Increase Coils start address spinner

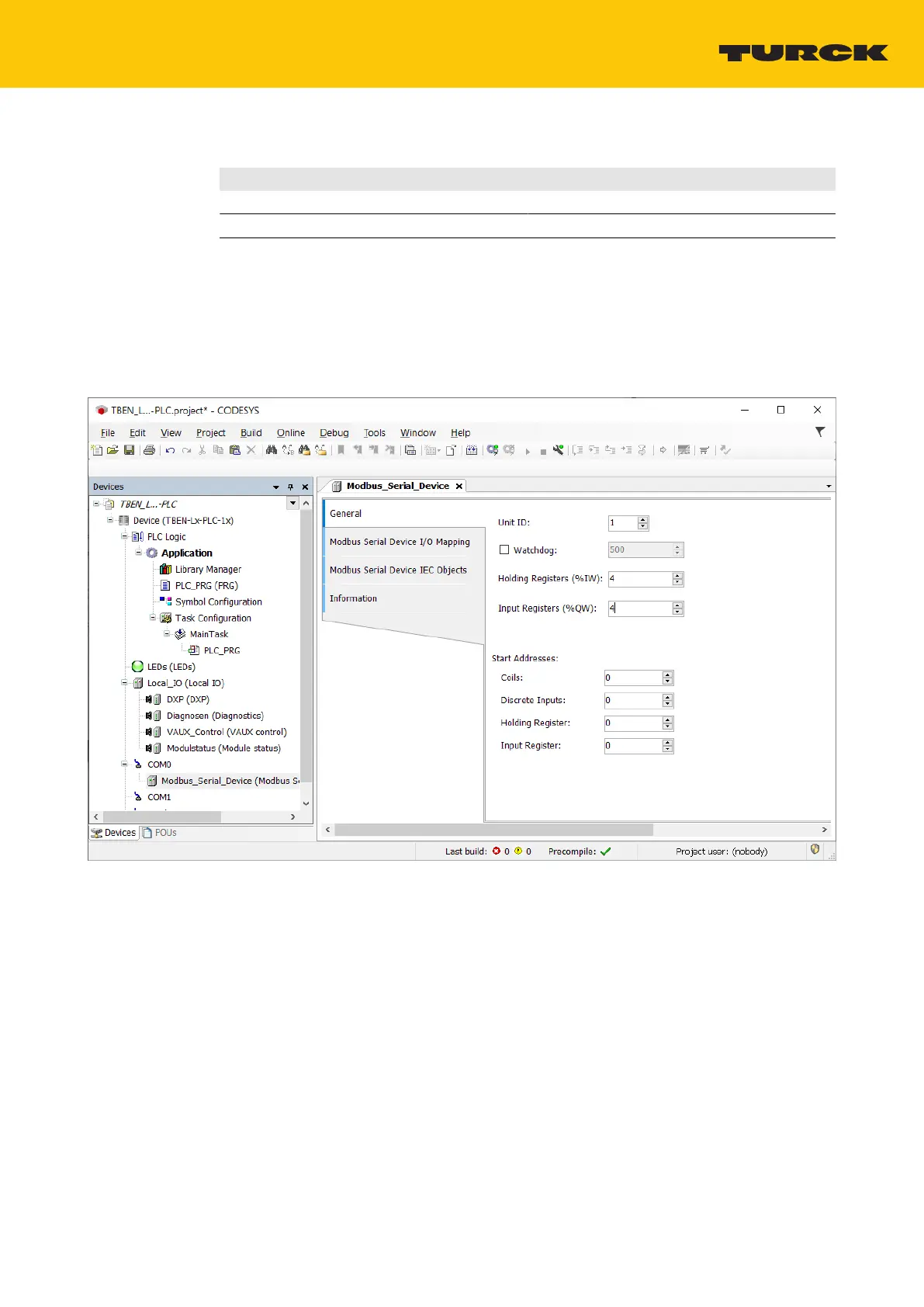[x=668, y=675]
